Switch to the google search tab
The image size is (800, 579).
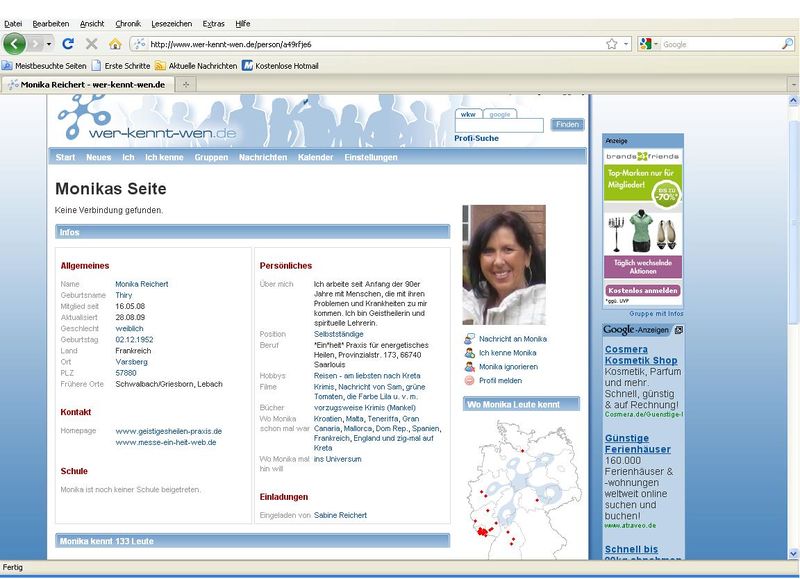500,114
